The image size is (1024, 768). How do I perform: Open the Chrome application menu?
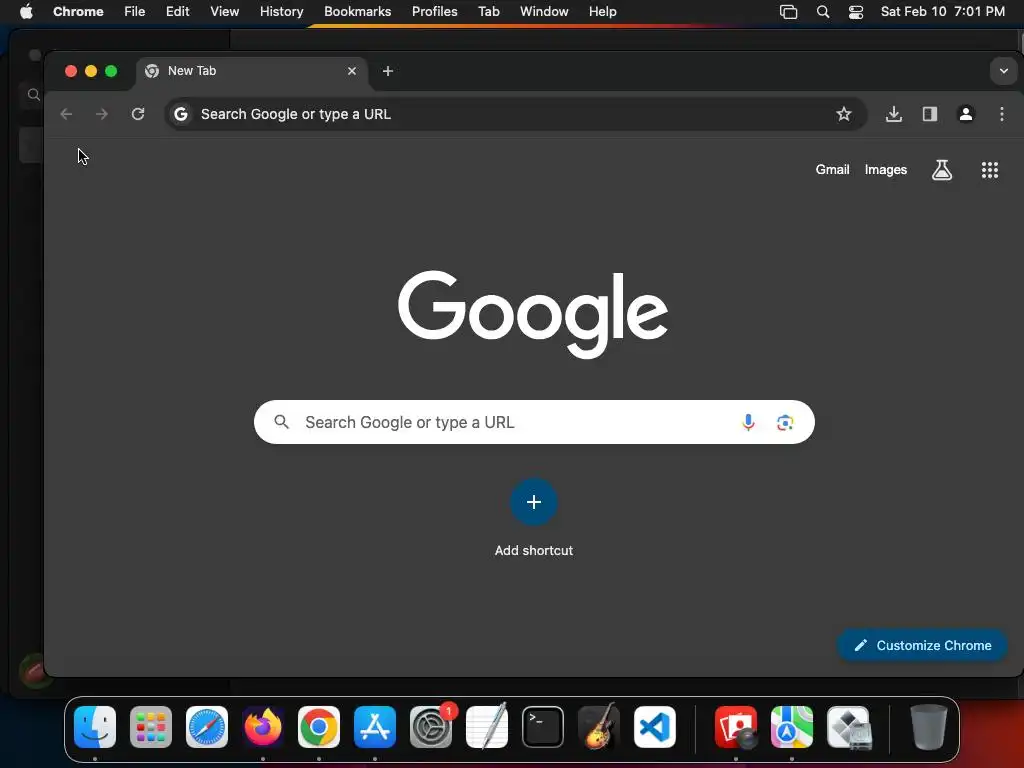[x=78, y=12]
